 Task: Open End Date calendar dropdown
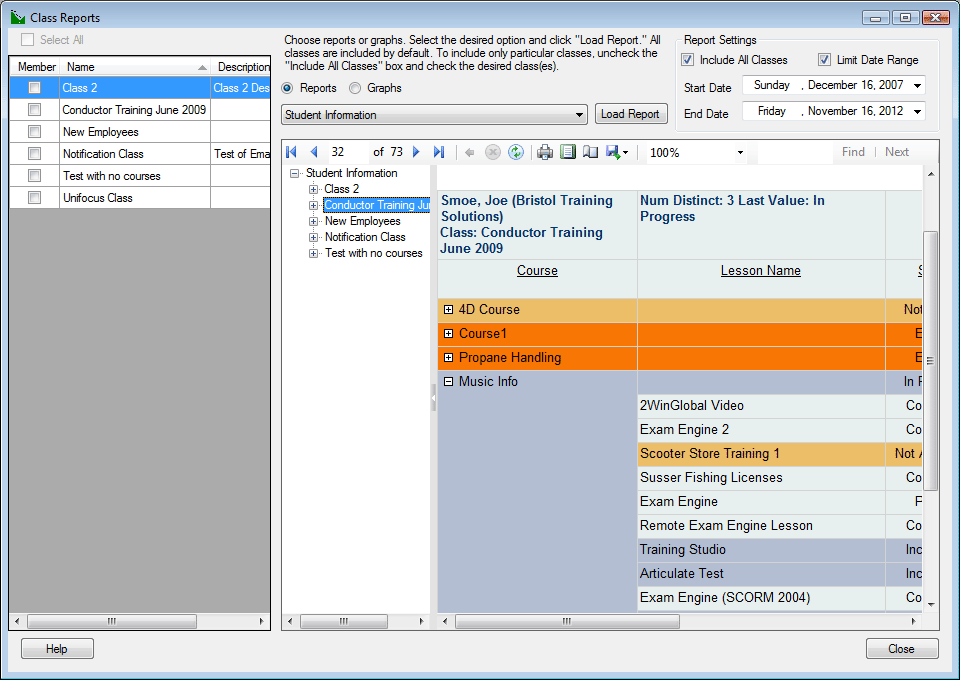[x=917, y=111]
